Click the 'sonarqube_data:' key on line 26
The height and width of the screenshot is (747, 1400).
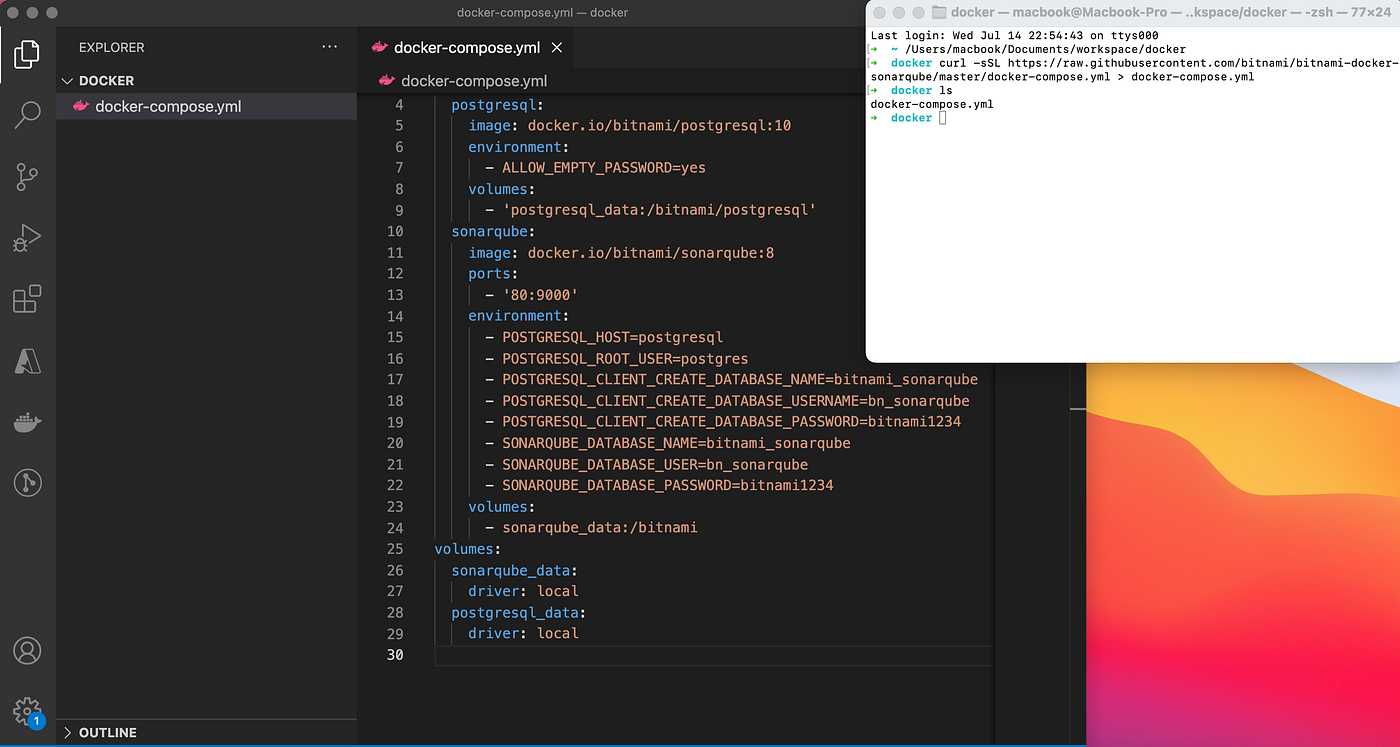point(515,570)
